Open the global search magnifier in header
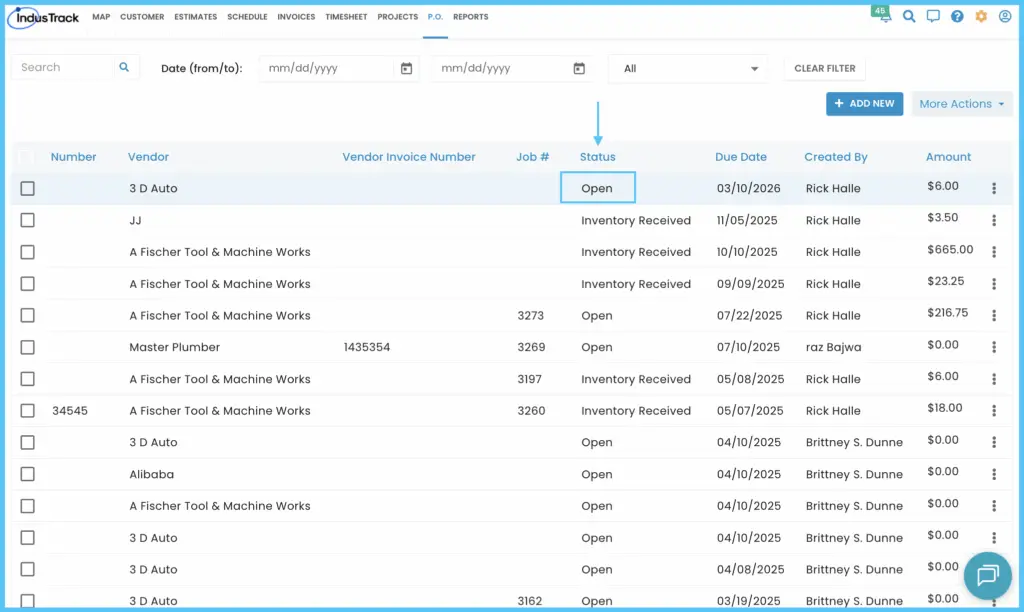The image size is (1024, 612). click(908, 16)
